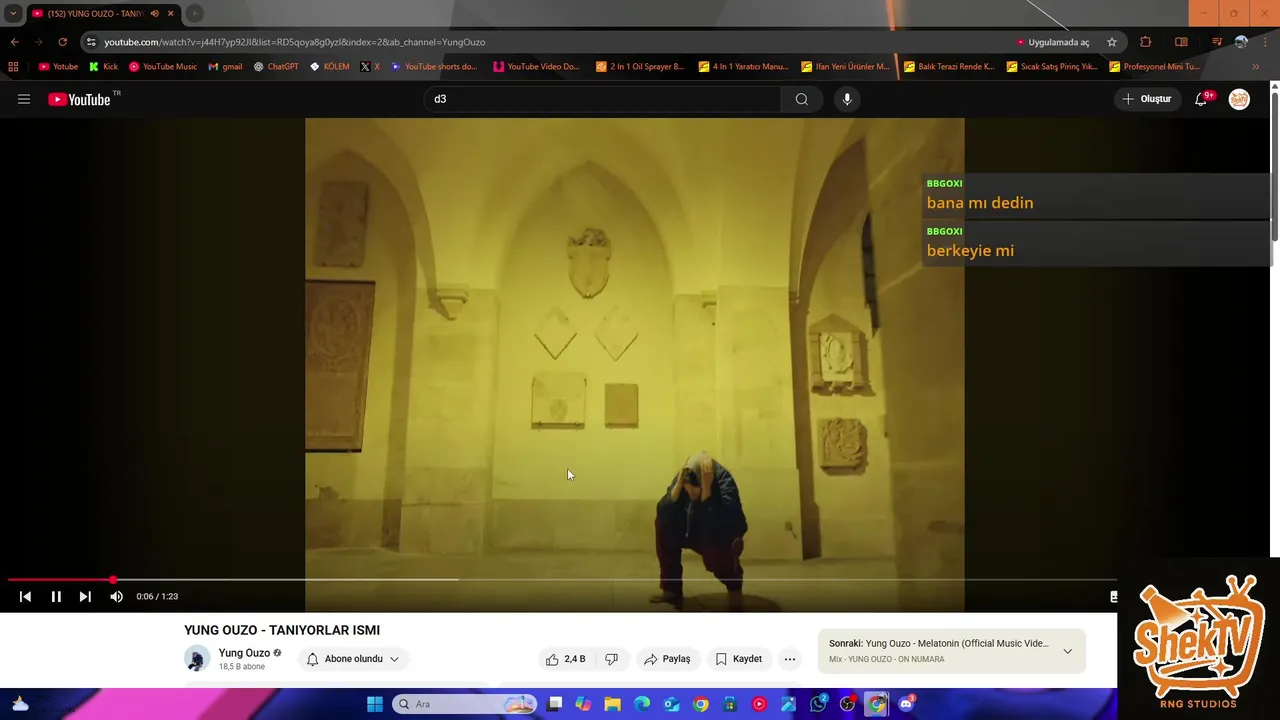Open the Yung Ouzo channel name link
Image resolution: width=1280 pixels, height=720 pixels.
[244, 653]
